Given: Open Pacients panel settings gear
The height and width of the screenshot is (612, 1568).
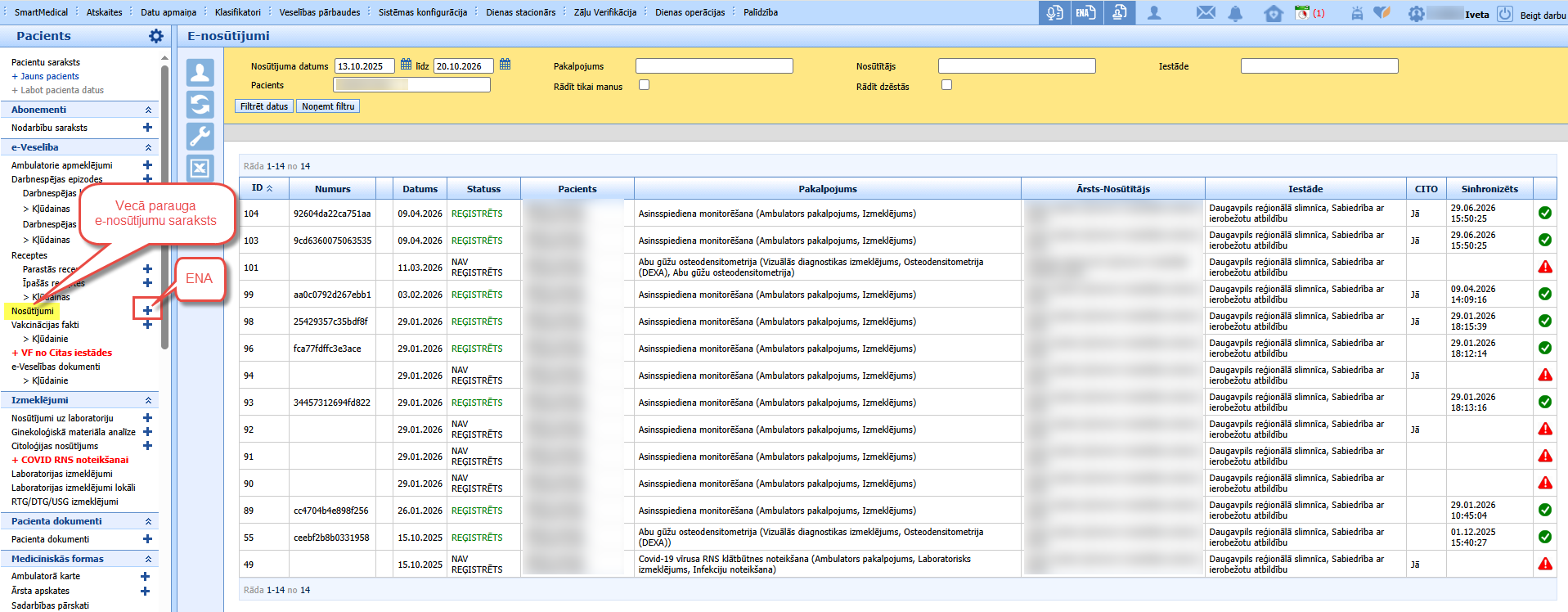Looking at the screenshot, I should (156, 36).
